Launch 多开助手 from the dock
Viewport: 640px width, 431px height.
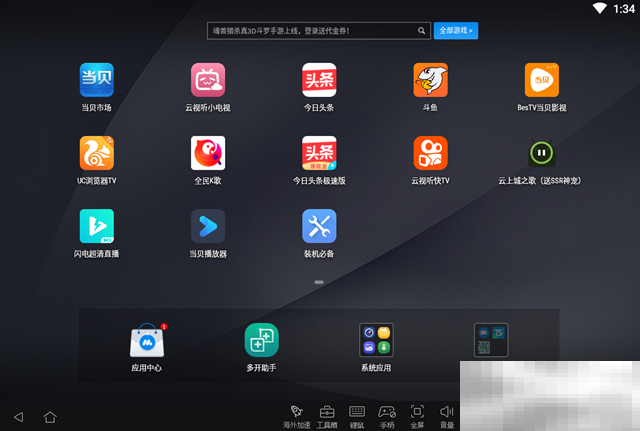tap(262, 340)
